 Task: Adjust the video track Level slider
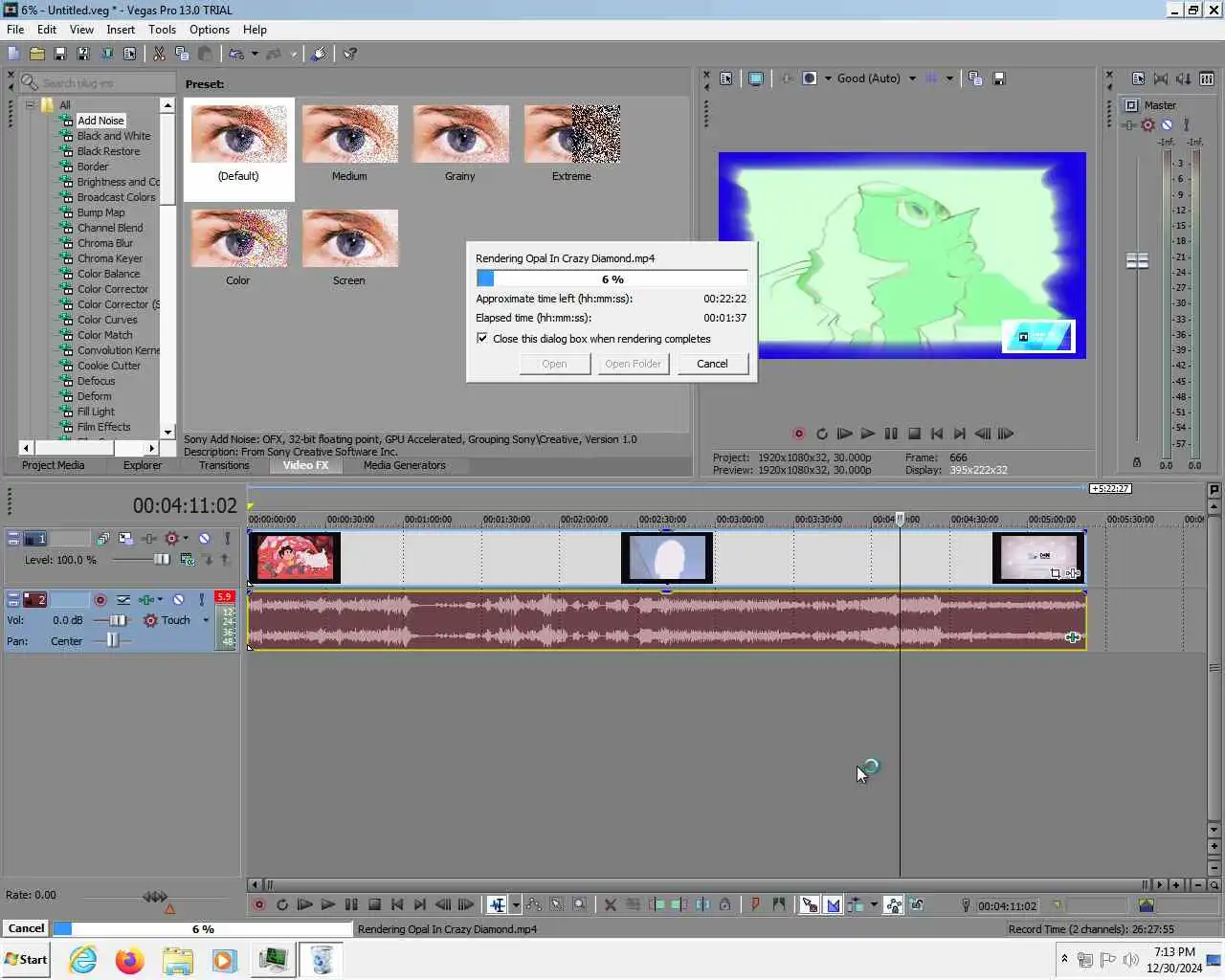coord(160,559)
